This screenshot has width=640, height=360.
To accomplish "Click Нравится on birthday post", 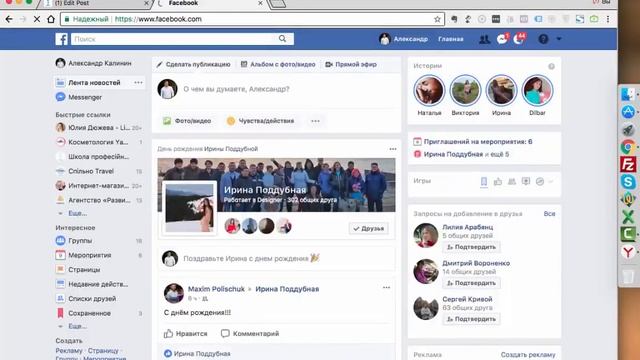I will click(186, 333).
